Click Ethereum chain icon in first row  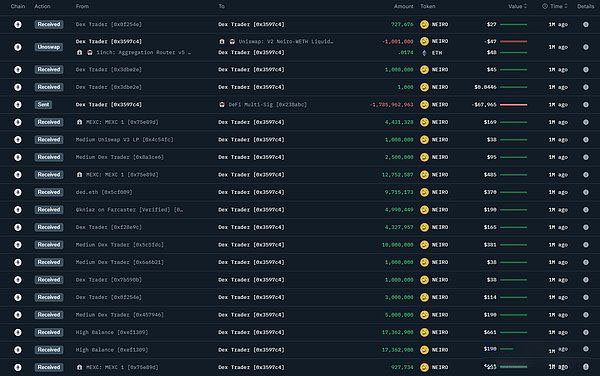tap(18, 24)
